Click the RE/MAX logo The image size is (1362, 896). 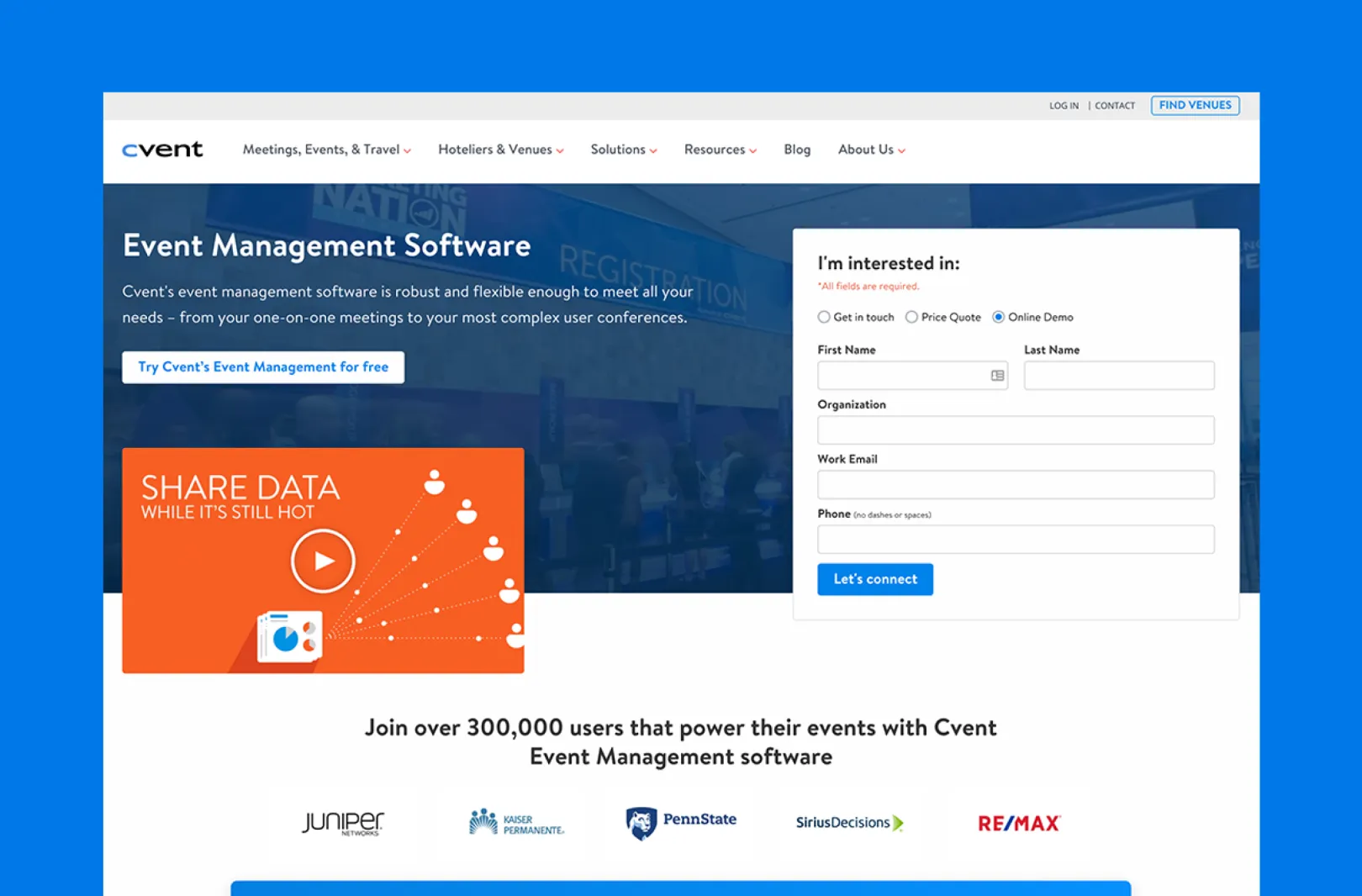pyautogui.click(x=1019, y=824)
